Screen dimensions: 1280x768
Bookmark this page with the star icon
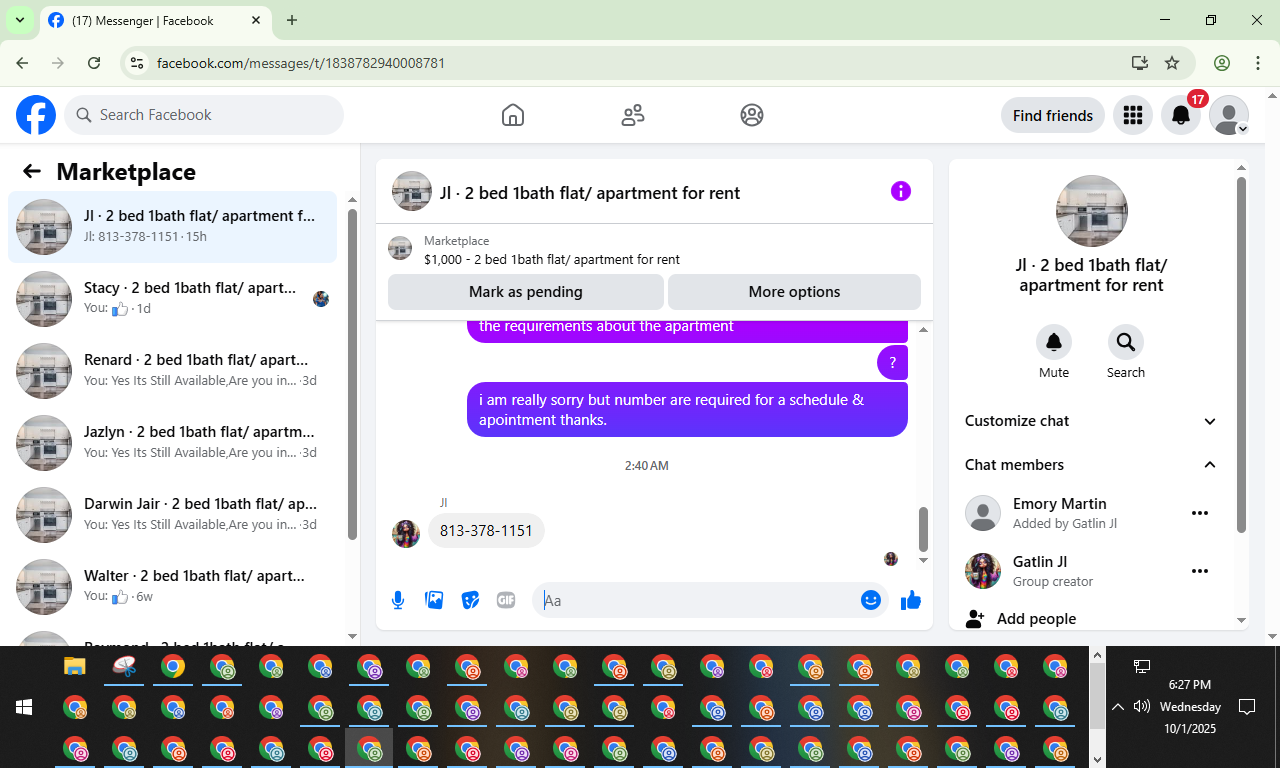[1172, 63]
